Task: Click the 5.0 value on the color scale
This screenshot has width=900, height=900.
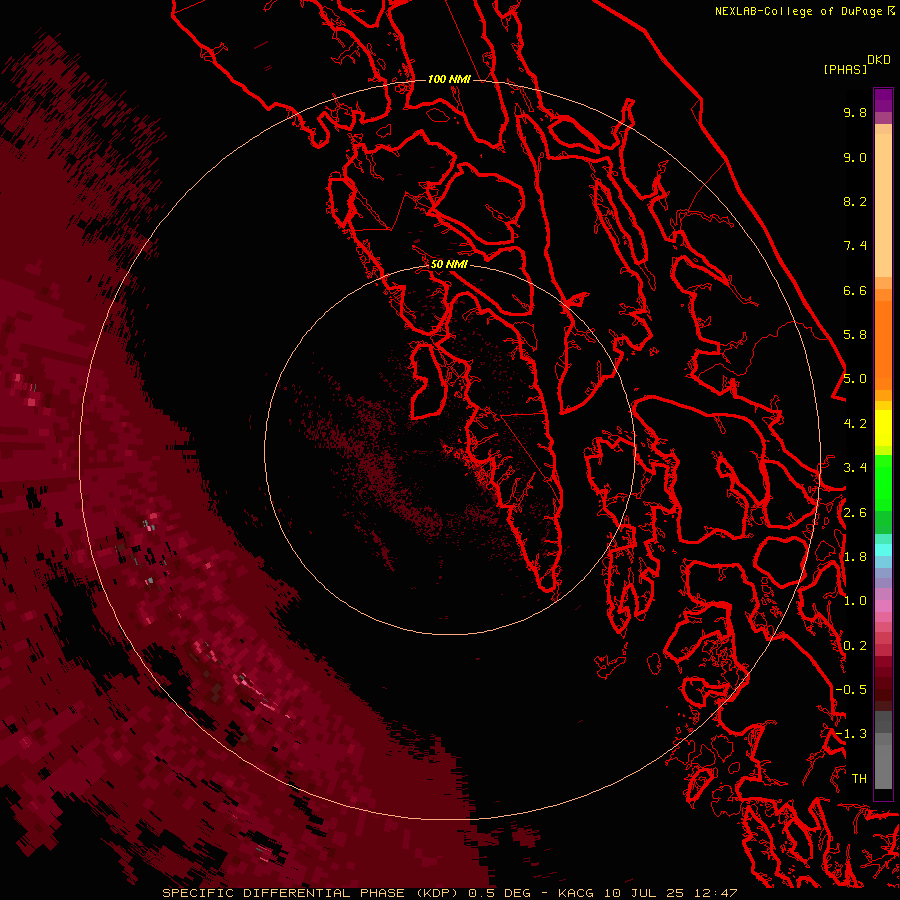Action: pyautogui.click(x=855, y=379)
